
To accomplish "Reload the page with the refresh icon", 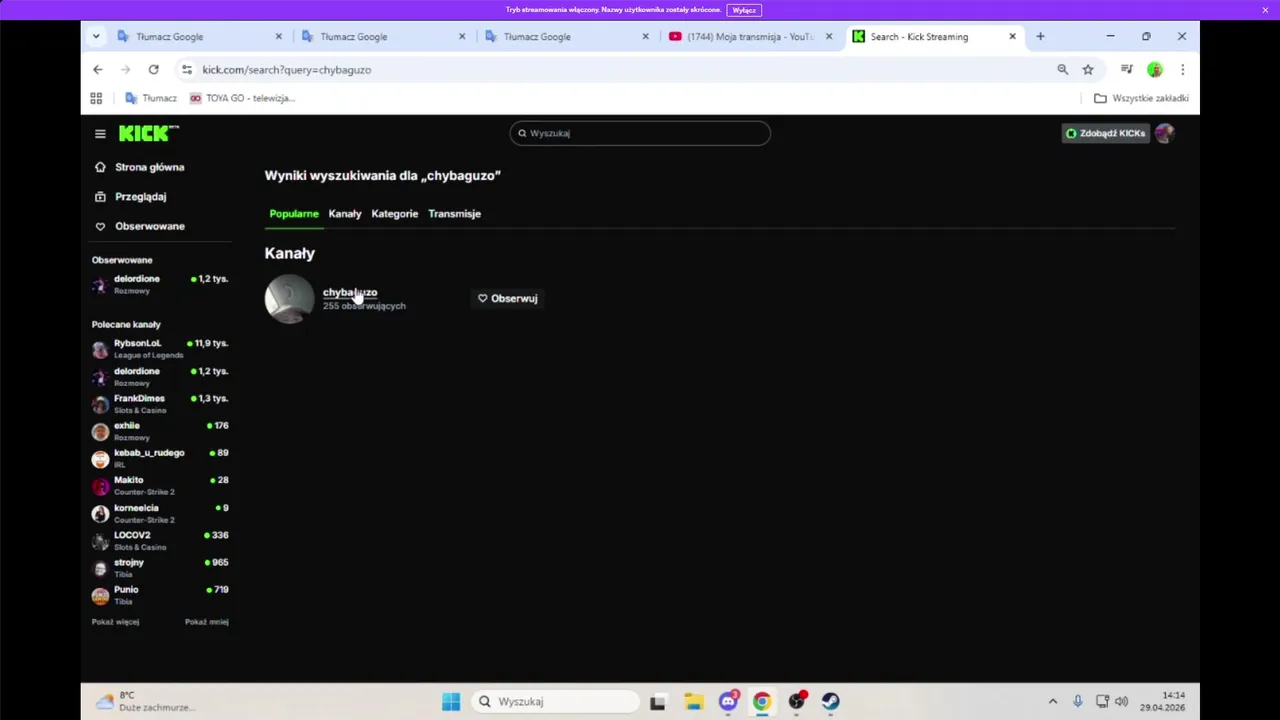I will coord(153,69).
